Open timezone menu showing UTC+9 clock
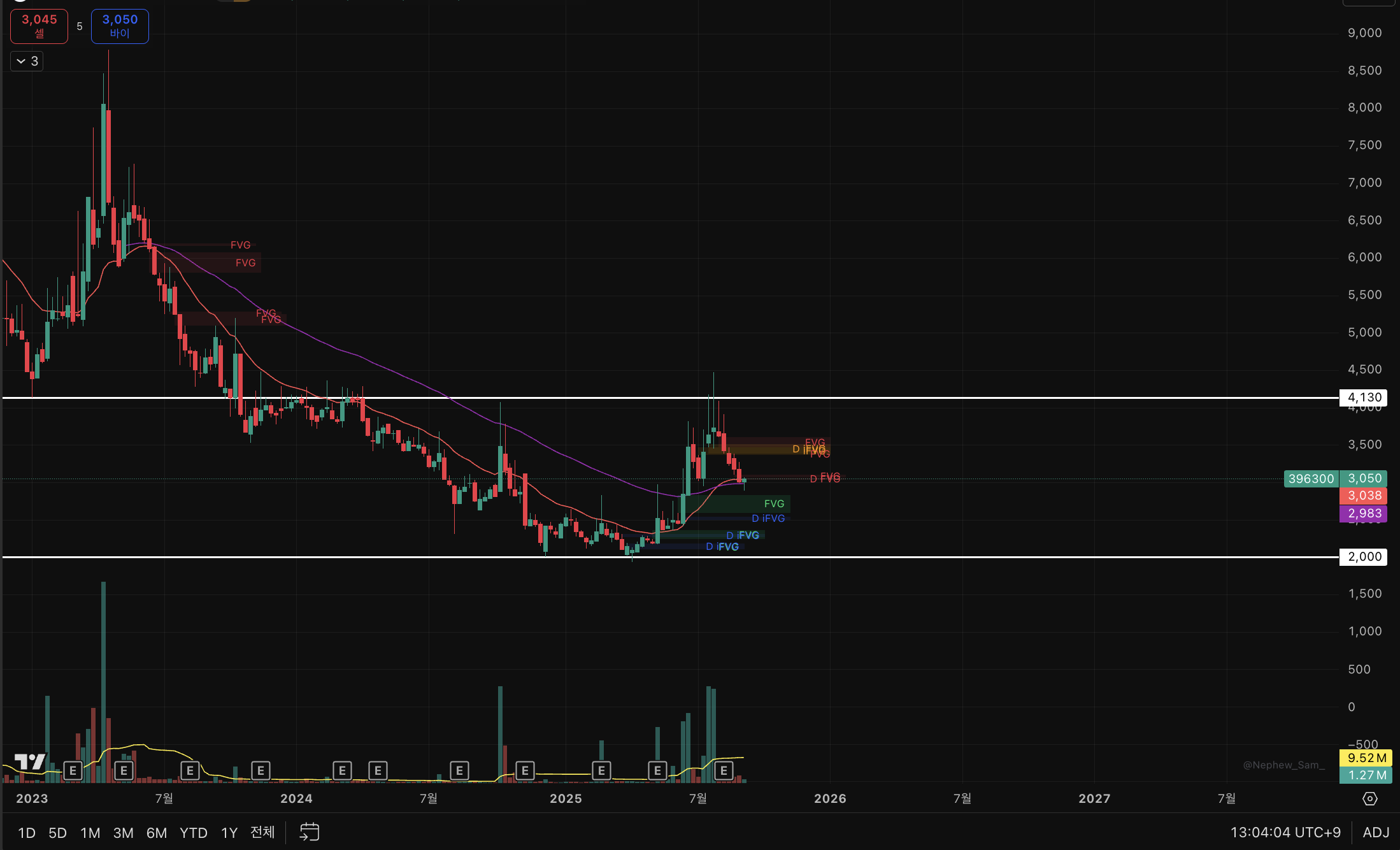Viewport: 1400px width, 850px height. coord(1285,832)
